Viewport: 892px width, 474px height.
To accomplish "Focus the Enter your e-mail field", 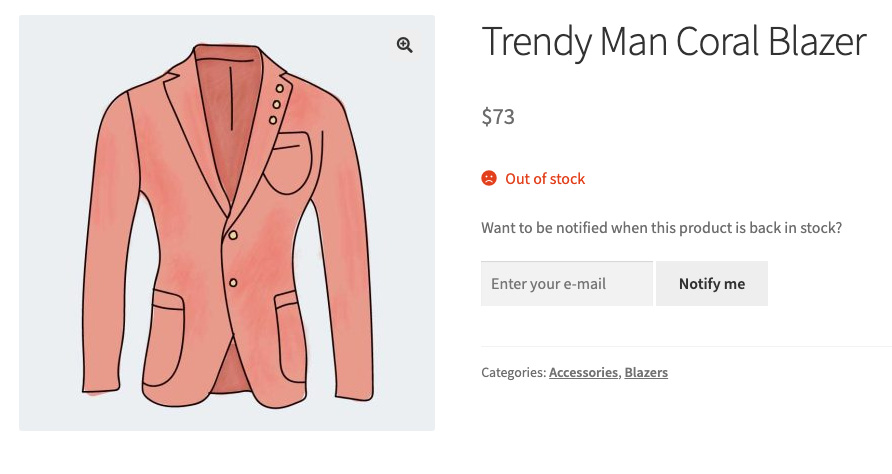I will click(566, 284).
